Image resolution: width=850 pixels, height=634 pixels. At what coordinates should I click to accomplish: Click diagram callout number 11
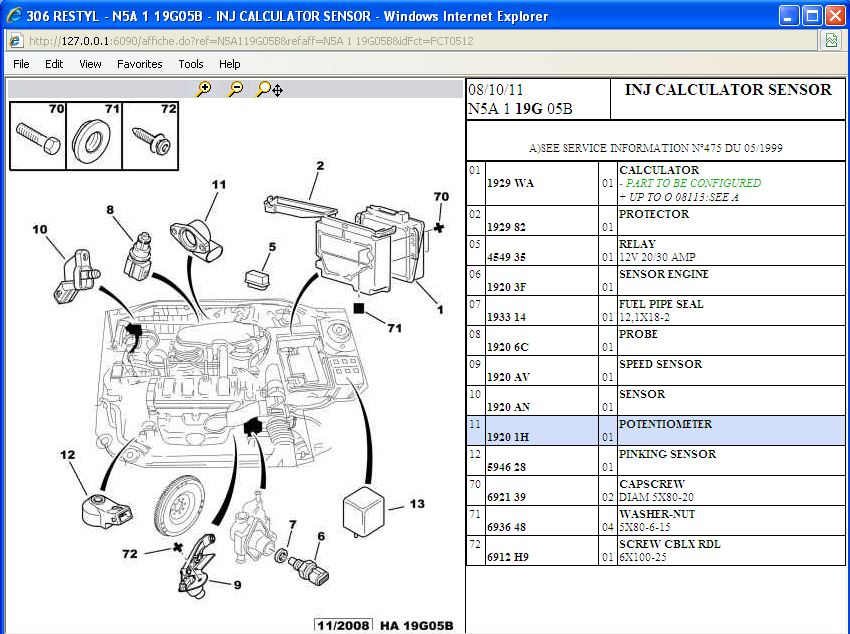tap(218, 184)
